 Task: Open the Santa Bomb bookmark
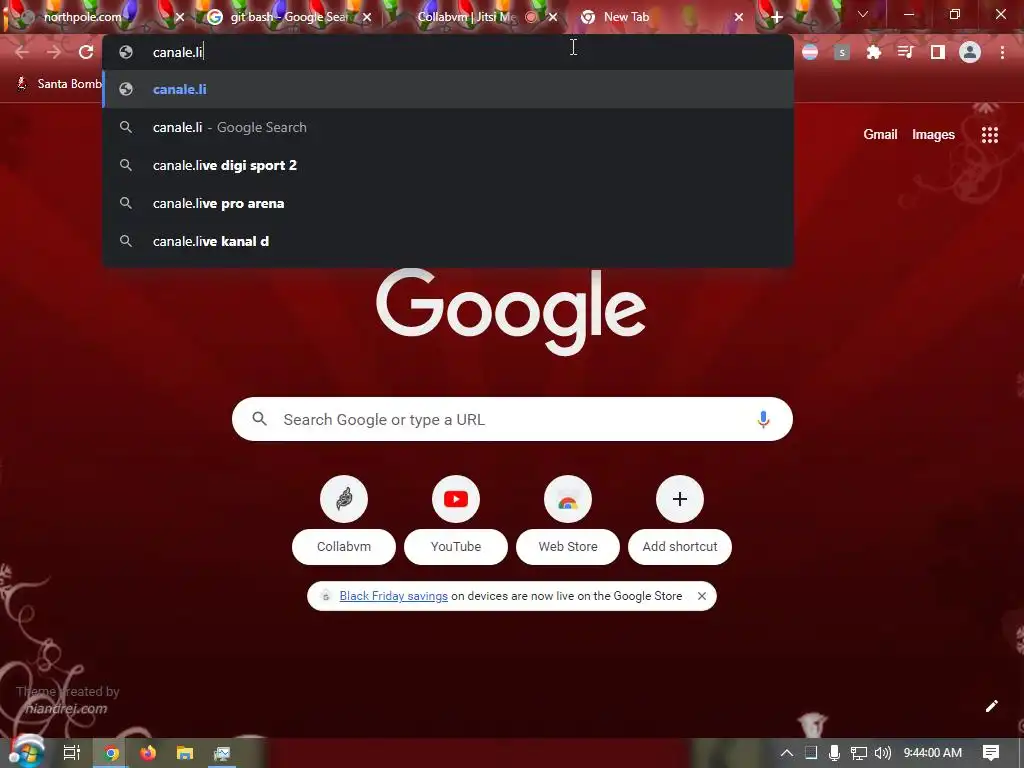coord(61,84)
